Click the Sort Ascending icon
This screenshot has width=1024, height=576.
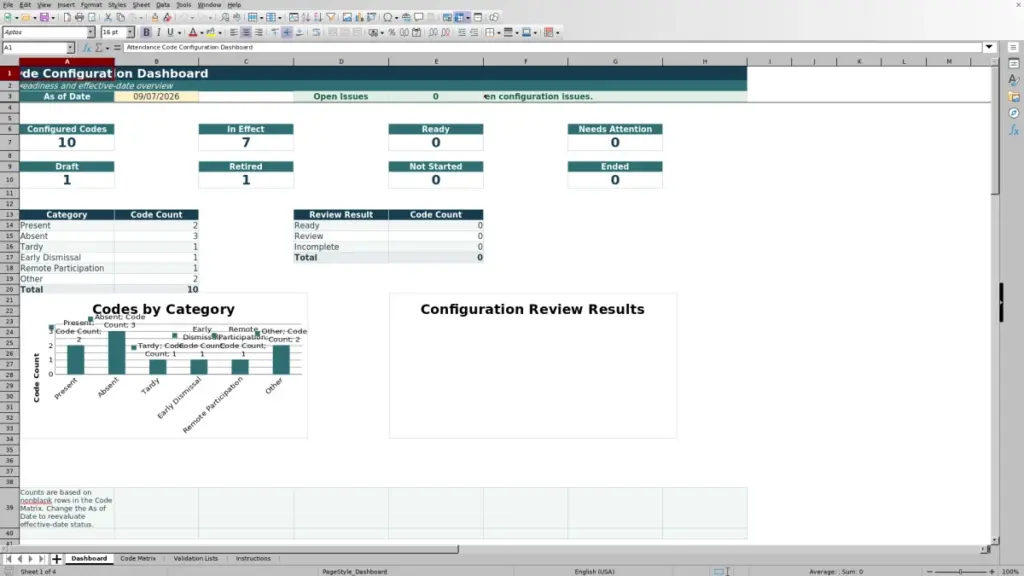click(x=305, y=17)
